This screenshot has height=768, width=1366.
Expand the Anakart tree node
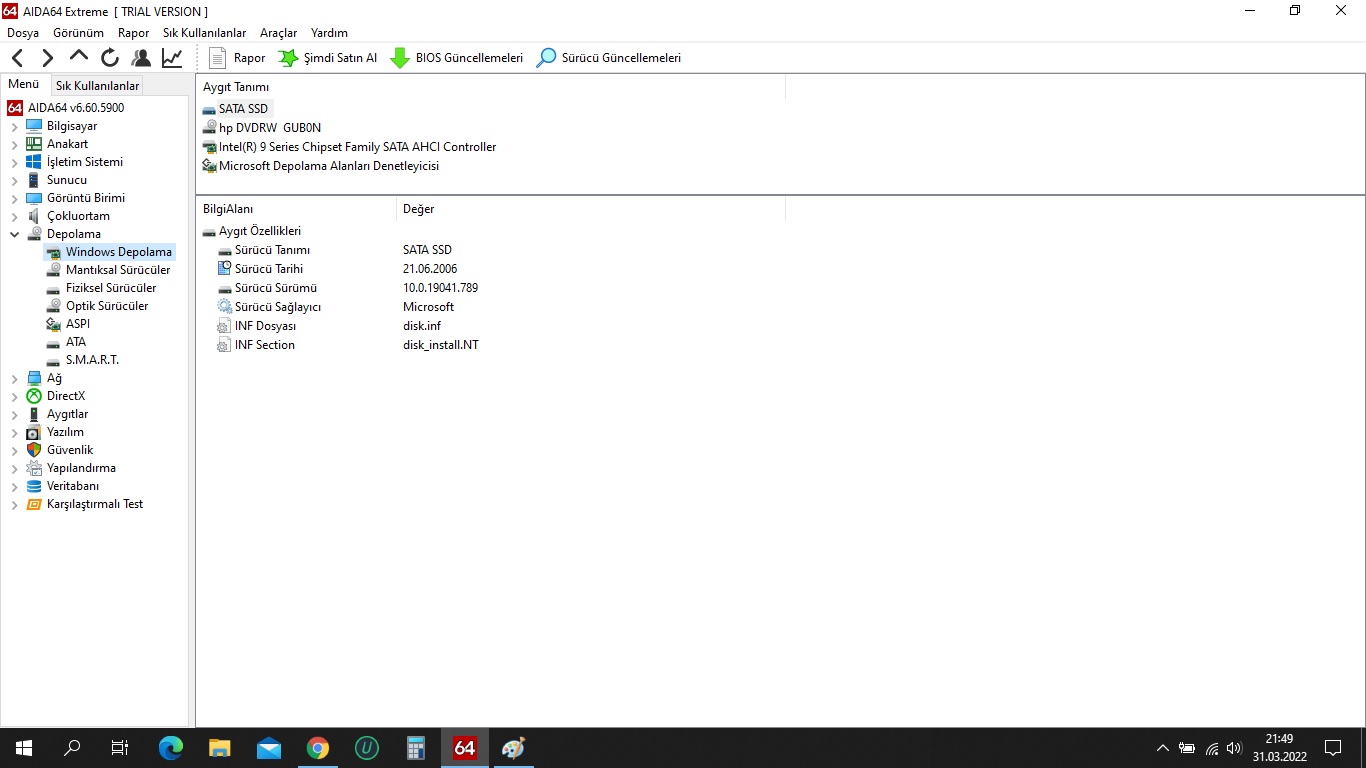click(15, 145)
